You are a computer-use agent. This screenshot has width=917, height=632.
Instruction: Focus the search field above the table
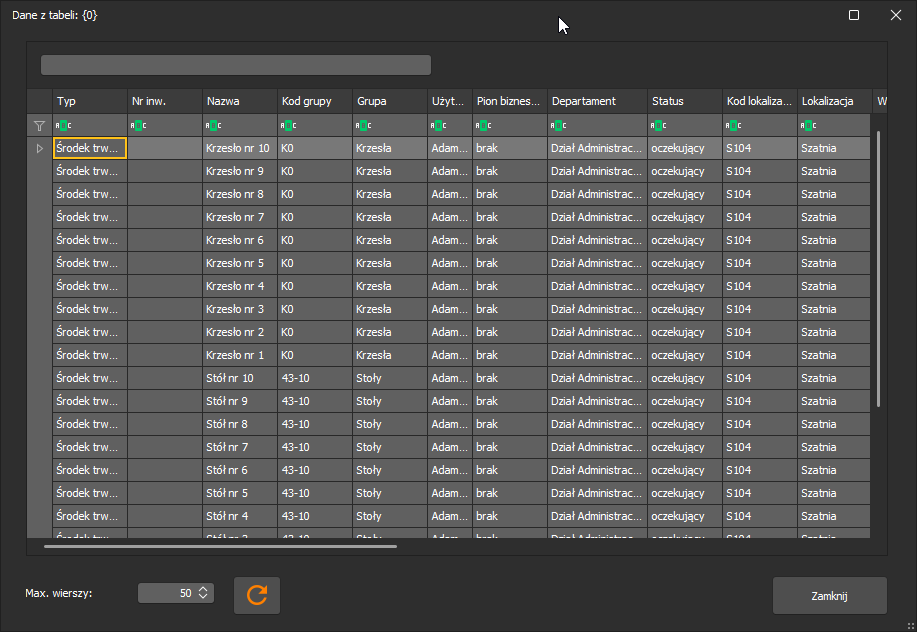point(236,65)
